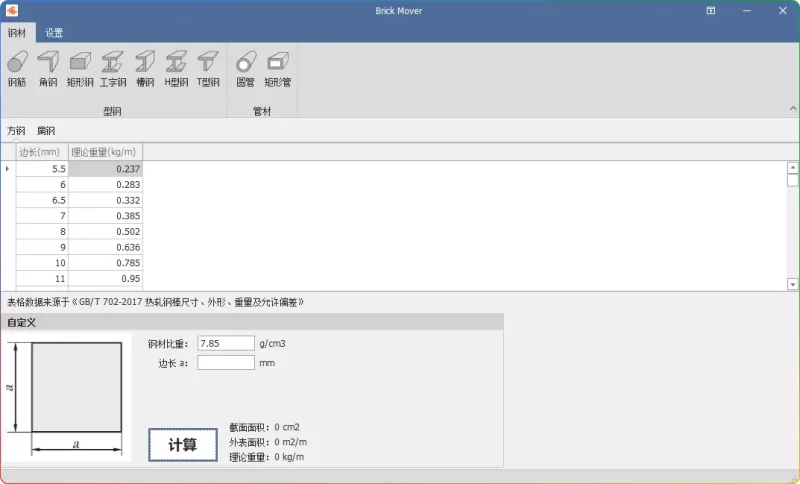Select the H型钢 icon

coord(176,68)
